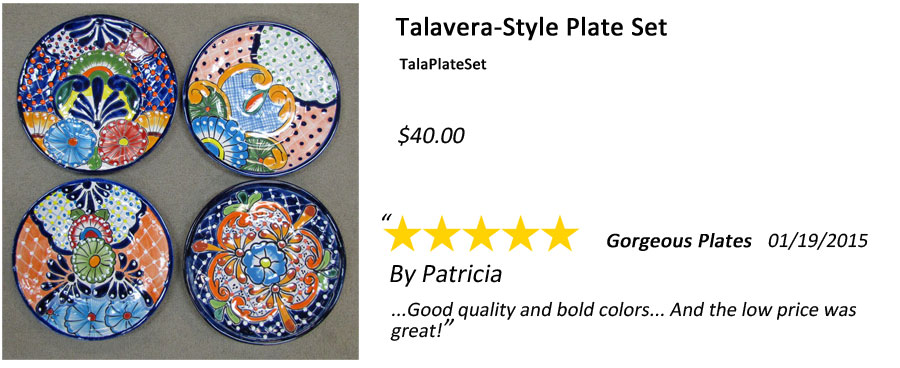Select the top-left dark blue floral plate
This screenshot has height=368, width=900.
click(95, 93)
